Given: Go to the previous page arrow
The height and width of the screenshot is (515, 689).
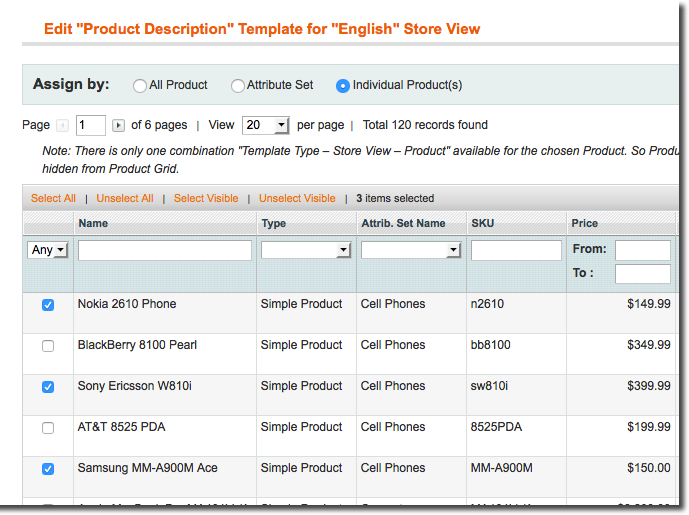Looking at the screenshot, I should [x=63, y=126].
